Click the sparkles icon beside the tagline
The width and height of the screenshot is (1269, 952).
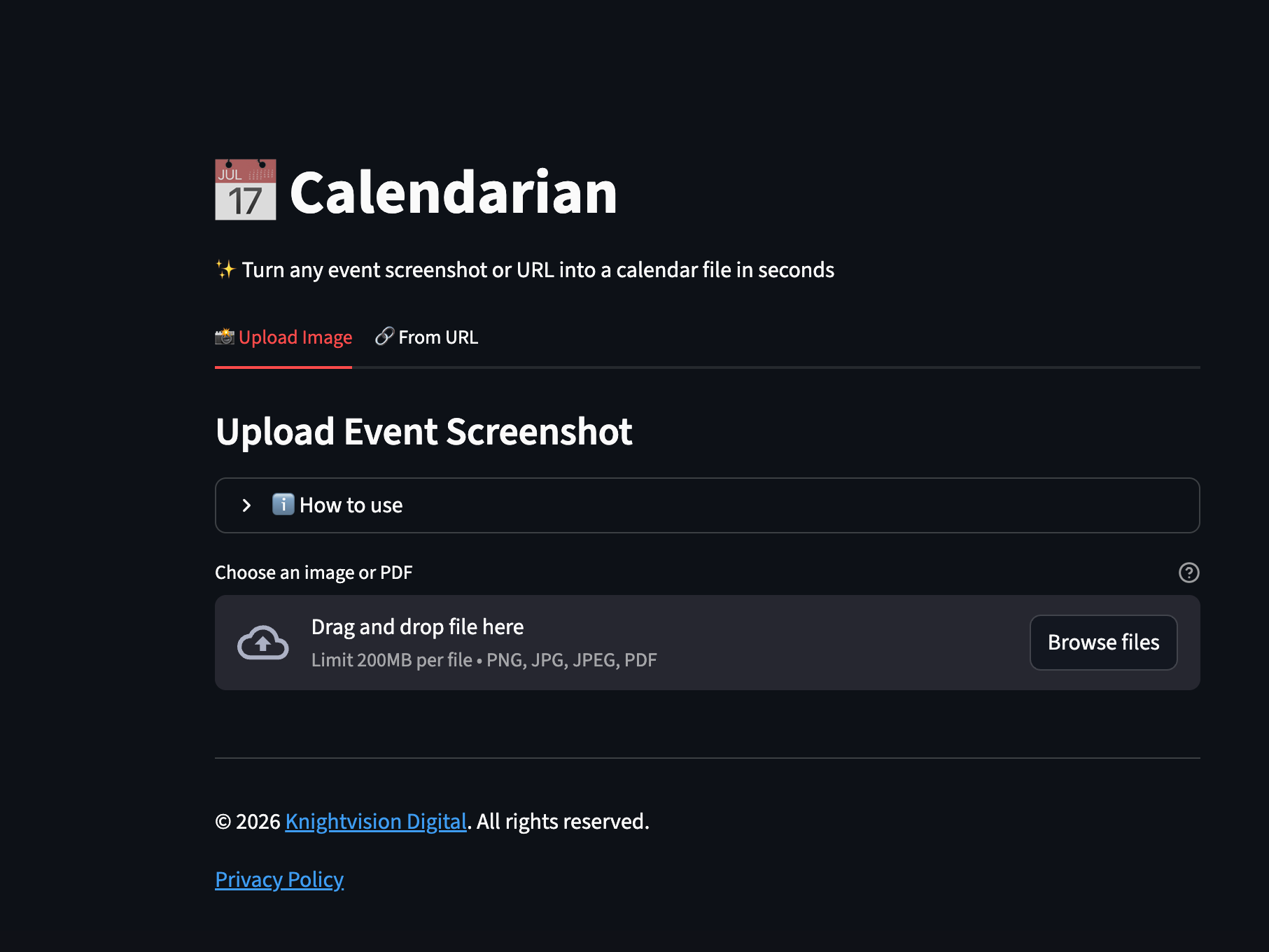coord(225,269)
